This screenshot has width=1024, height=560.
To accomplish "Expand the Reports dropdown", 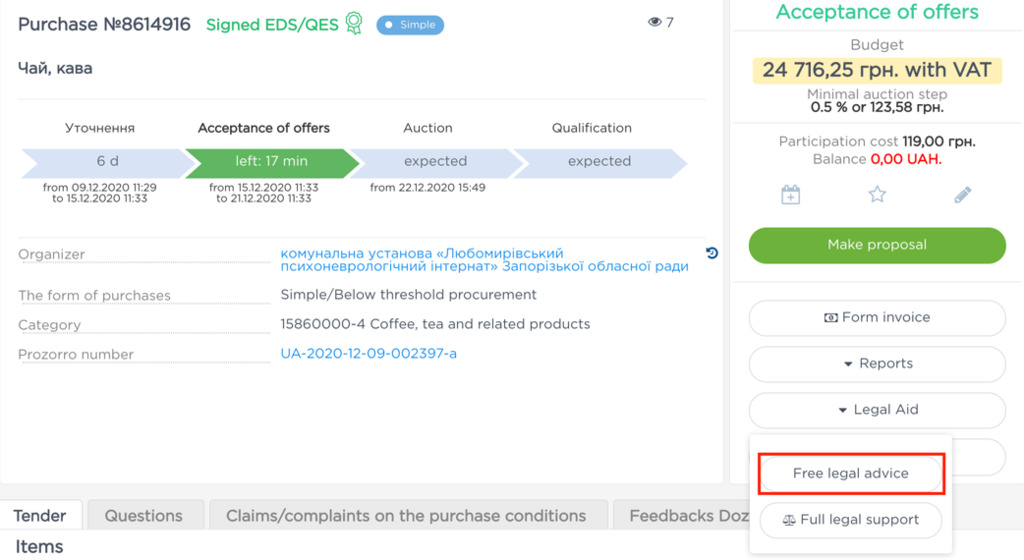I will pos(877,363).
